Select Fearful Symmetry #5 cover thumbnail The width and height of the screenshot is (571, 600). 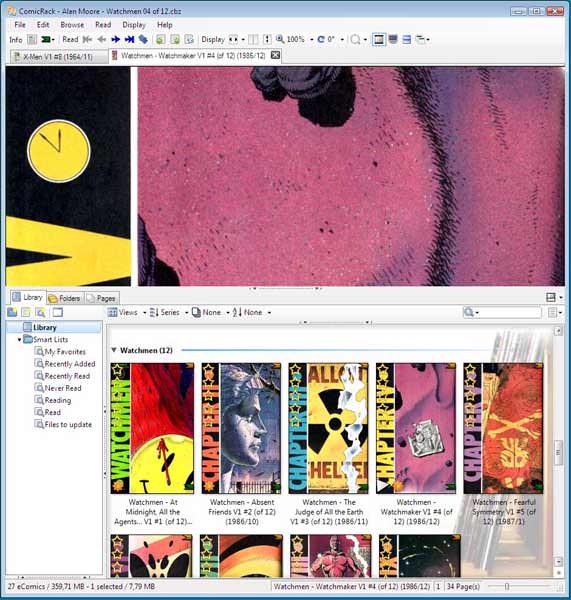coord(503,428)
